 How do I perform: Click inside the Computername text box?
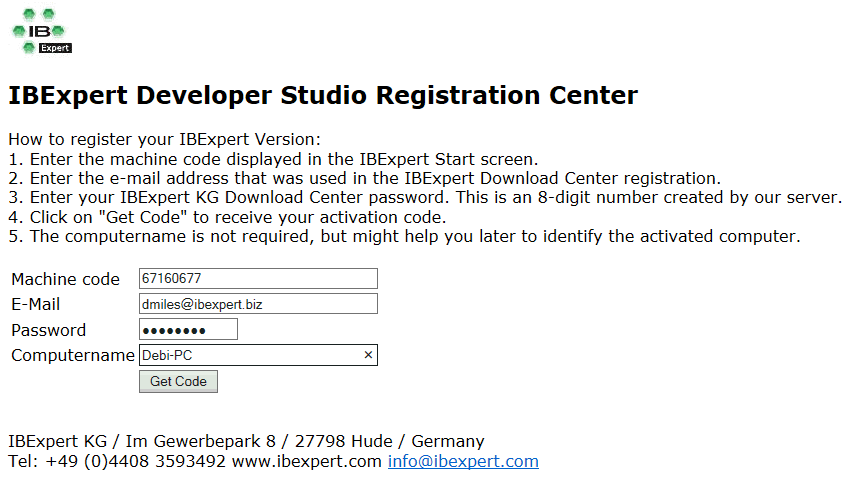click(x=248, y=355)
